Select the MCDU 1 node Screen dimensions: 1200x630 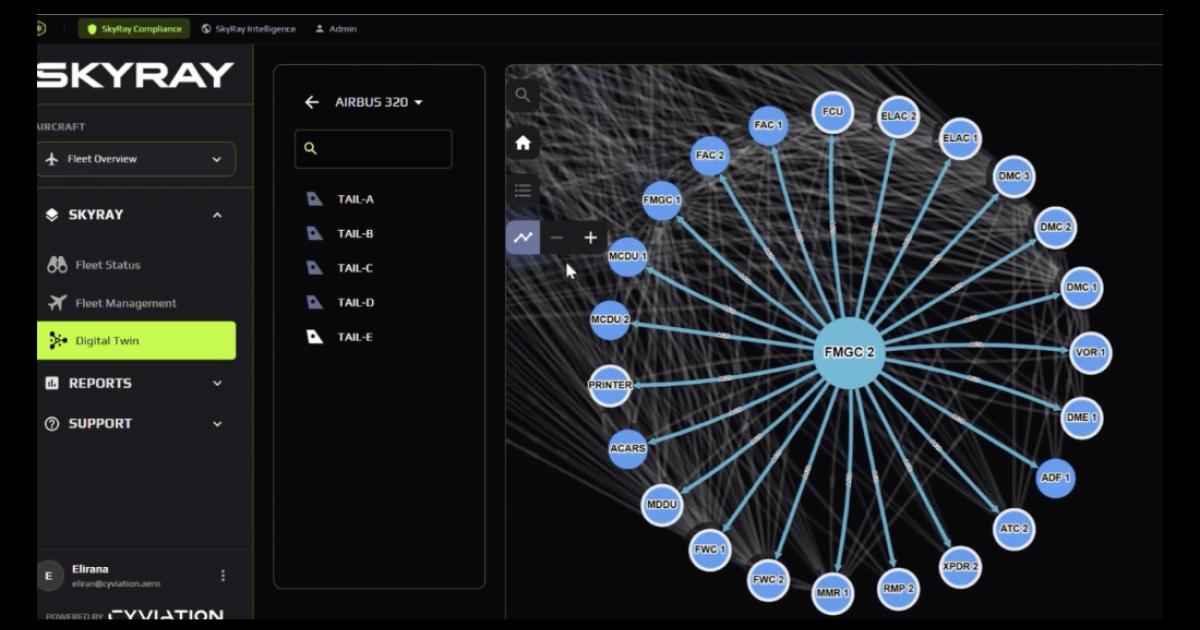[628, 257]
